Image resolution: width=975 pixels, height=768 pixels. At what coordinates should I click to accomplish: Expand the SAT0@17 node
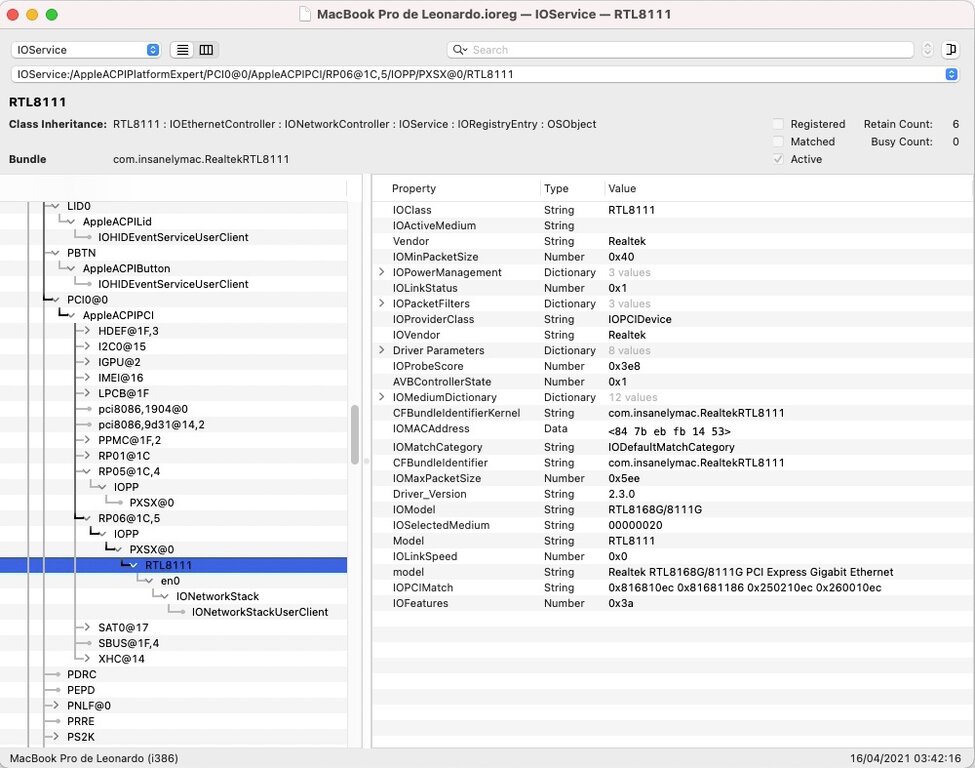tap(87, 627)
